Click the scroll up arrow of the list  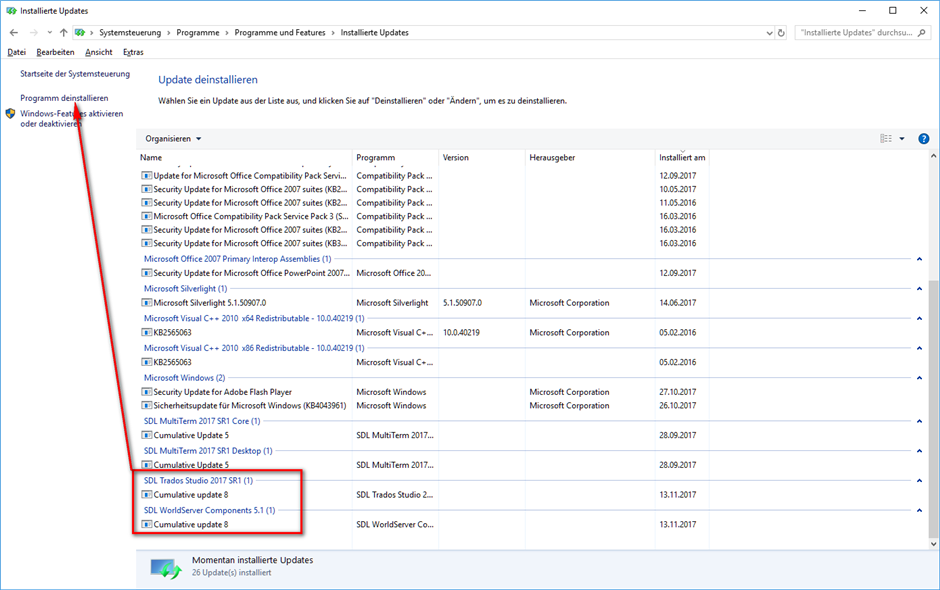point(933,156)
